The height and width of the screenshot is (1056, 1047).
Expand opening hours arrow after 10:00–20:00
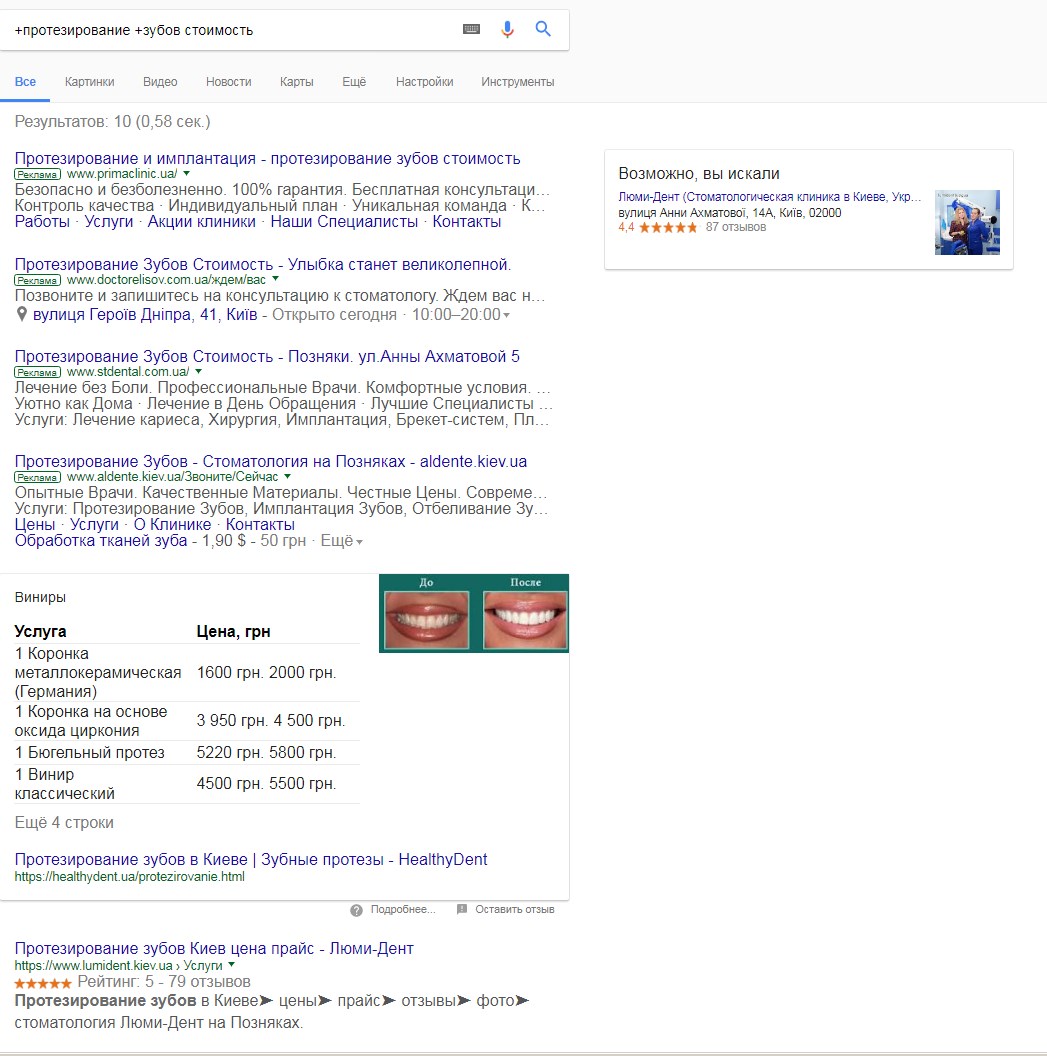[x=506, y=315]
